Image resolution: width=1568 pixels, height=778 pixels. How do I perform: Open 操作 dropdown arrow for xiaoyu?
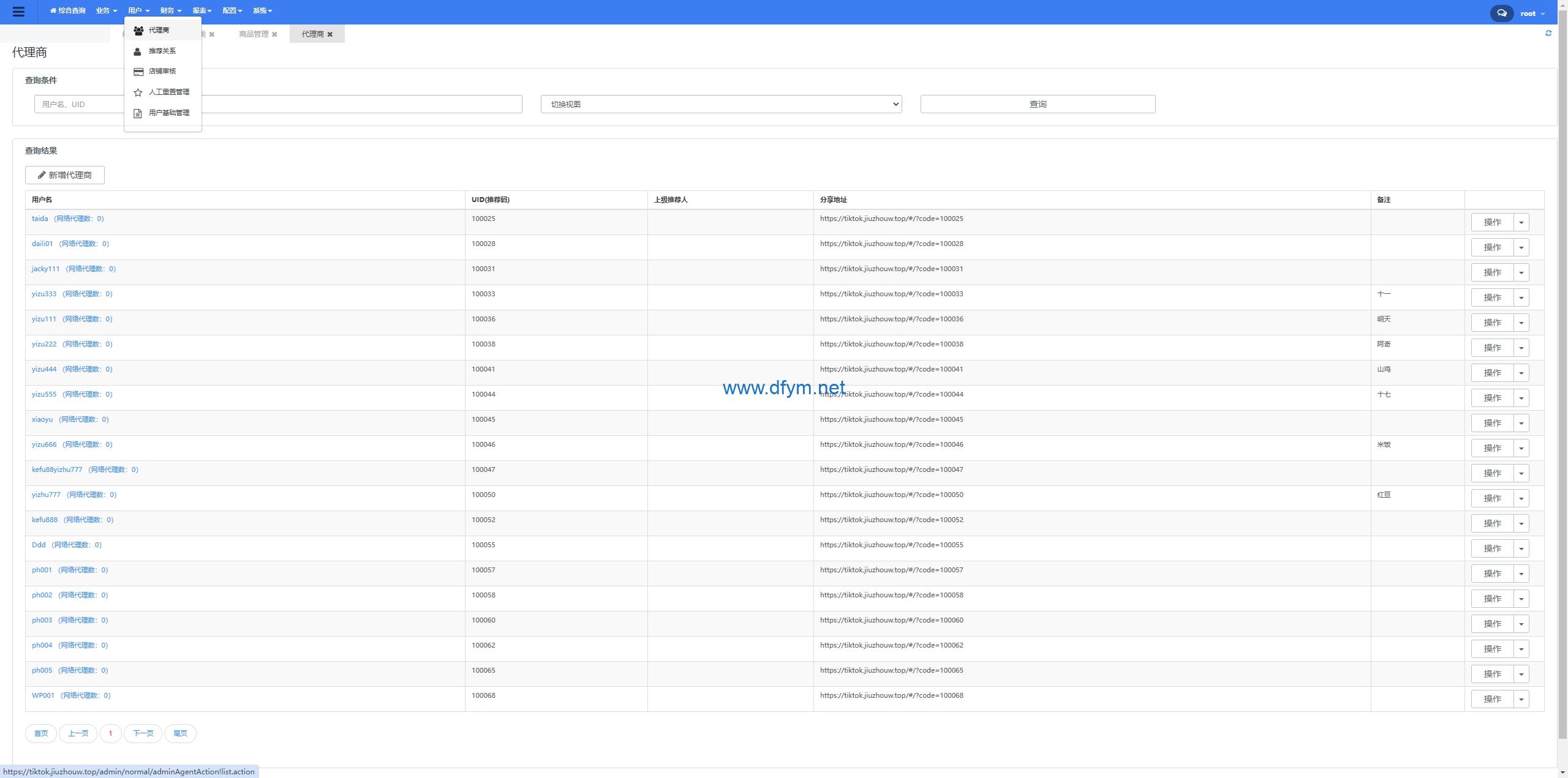1521,423
